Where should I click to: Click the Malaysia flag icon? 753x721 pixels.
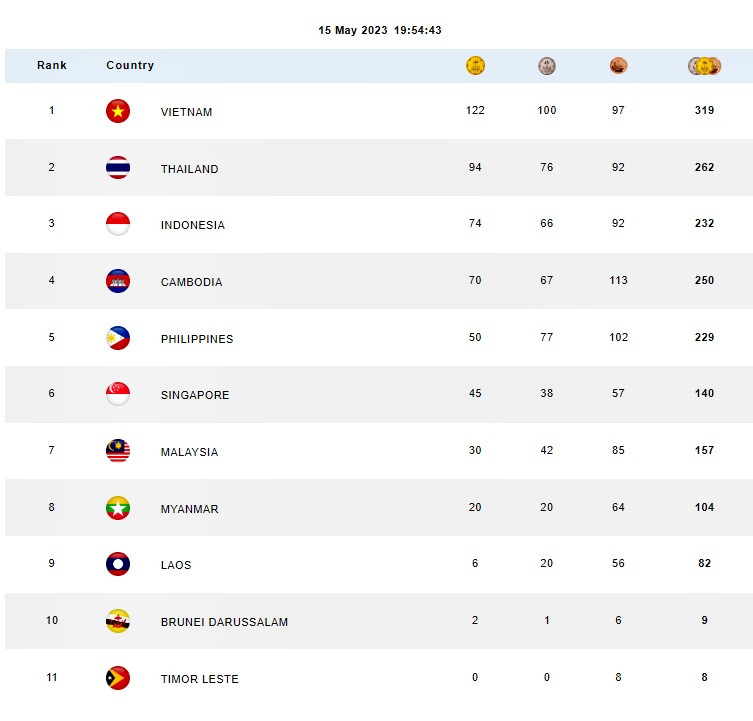[118, 451]
